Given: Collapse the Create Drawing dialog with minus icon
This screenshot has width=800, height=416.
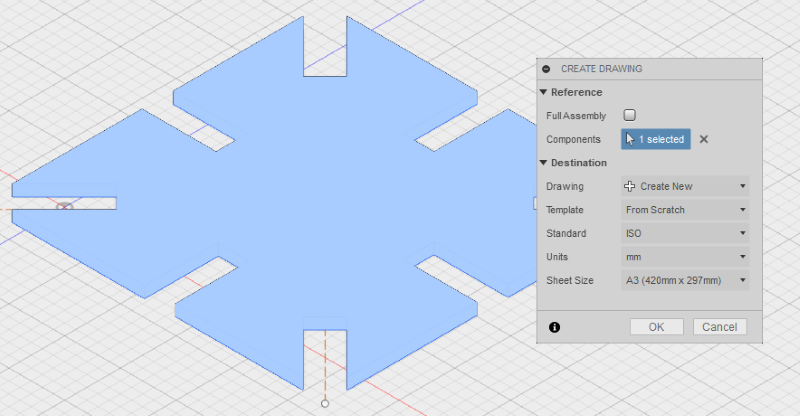Looking at the screenshot, I should [546, 69].
